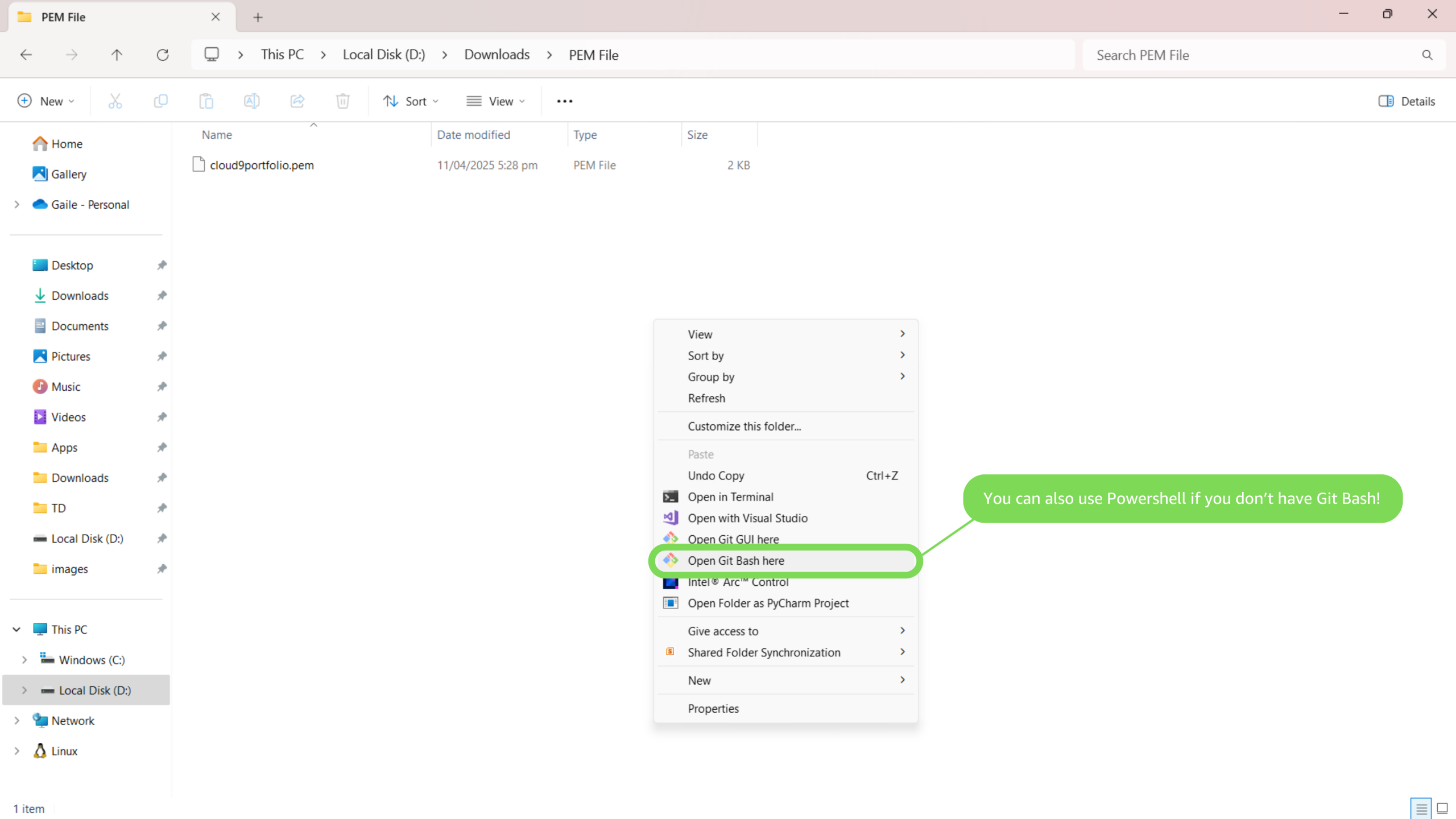The height and width of the screenshot is (819, 1456).
Task: Click the Delete trash icon in toolbar
Action: tap(342, 101)
